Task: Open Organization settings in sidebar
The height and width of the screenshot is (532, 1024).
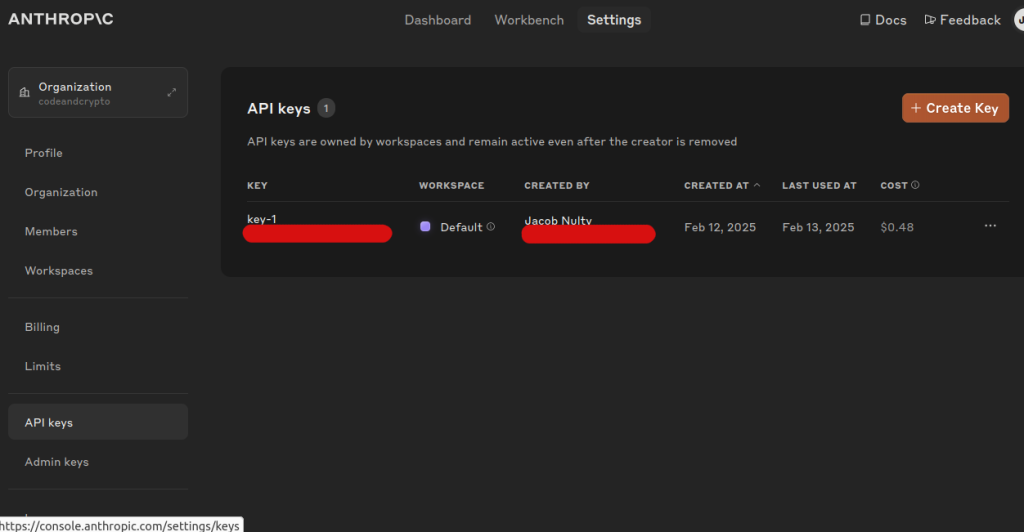Action: [61, 192]
